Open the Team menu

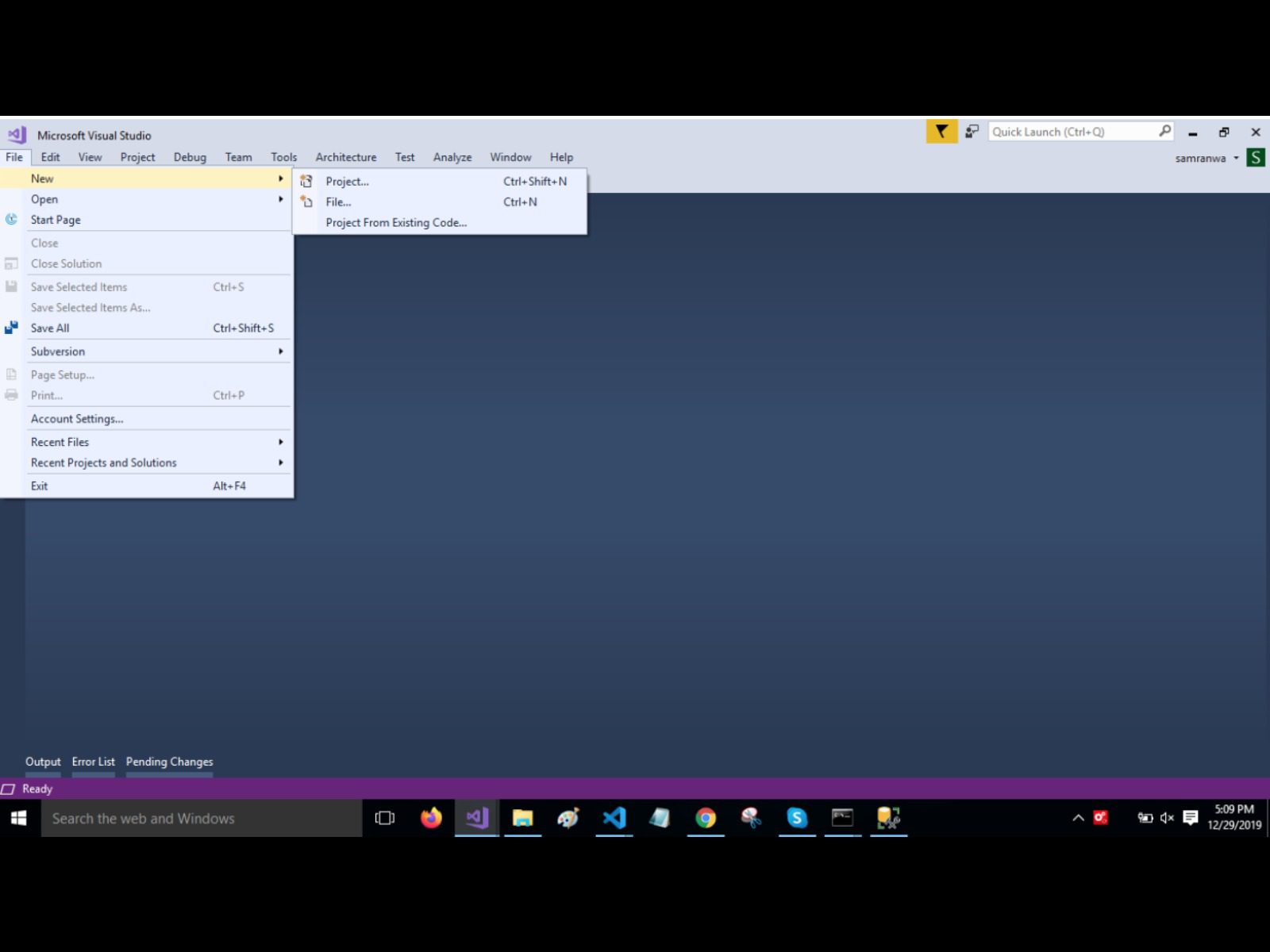[238, 157]
